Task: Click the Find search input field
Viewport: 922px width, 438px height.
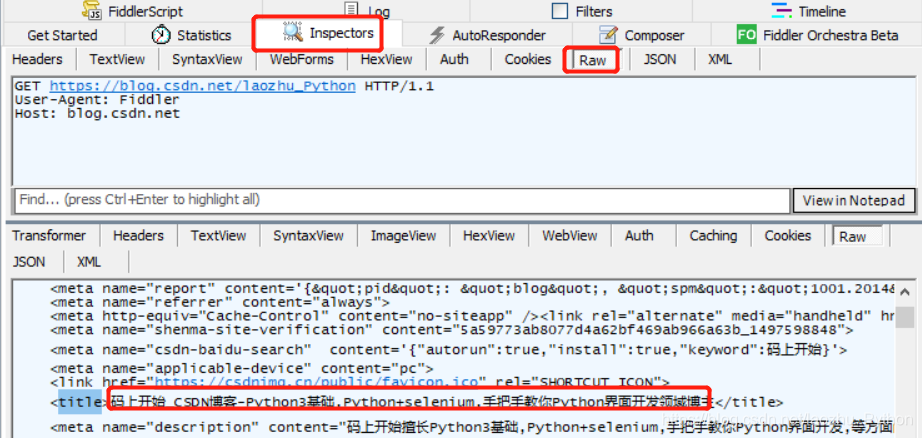Action: [402, 200]
